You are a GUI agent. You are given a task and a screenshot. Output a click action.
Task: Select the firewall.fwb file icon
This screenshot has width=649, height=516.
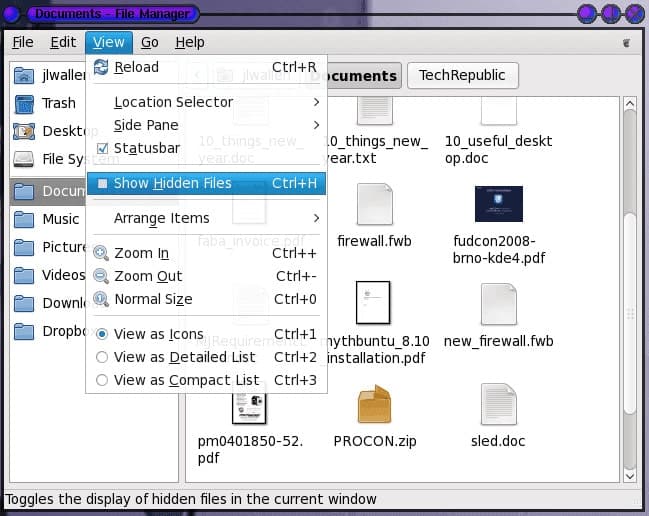[x=374, y=204]
